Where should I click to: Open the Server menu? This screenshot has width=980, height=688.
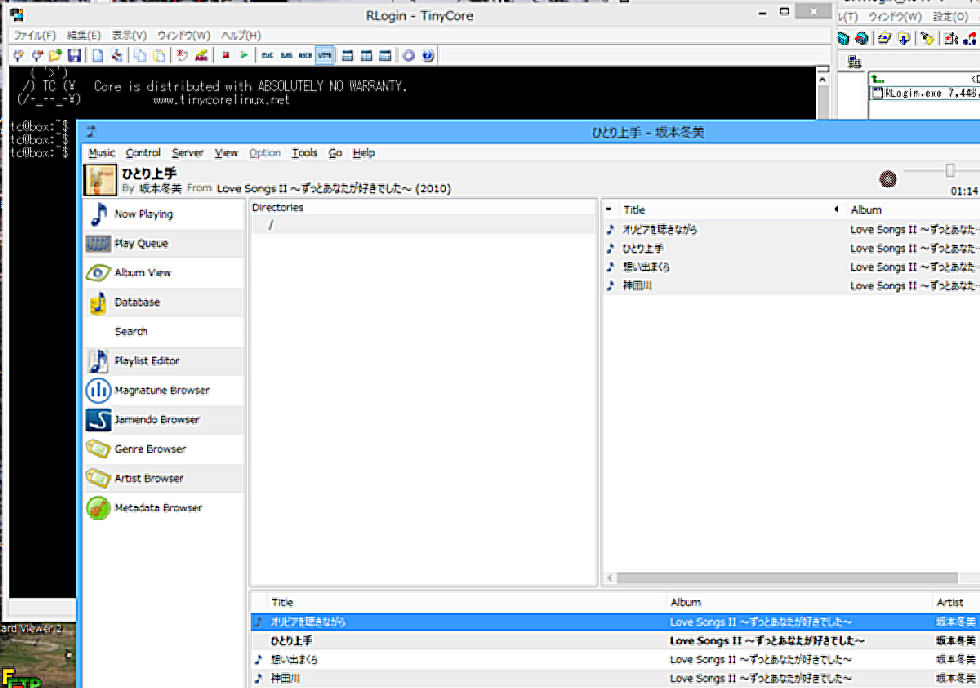click(x=187, y=153)
